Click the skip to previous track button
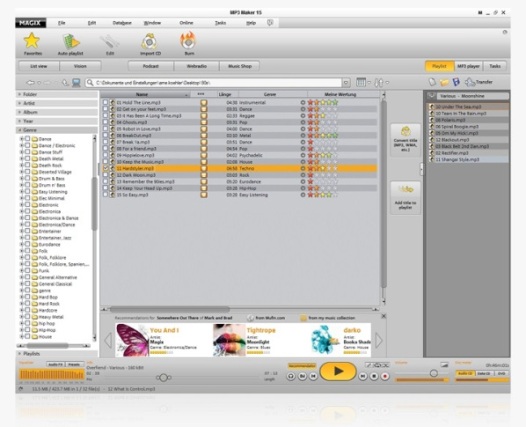Image resolution: width=526 pixels, height=427 pixels. [x=313, y=376]
